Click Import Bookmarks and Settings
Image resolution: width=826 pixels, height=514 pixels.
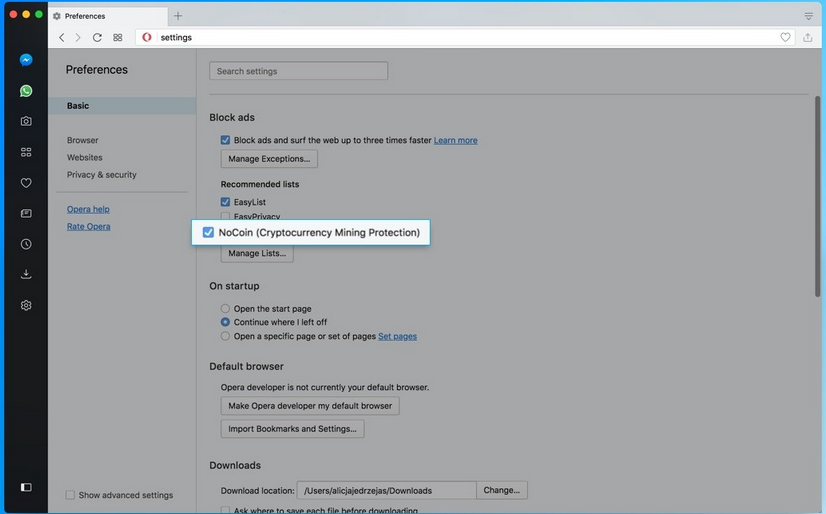(292, 429)
